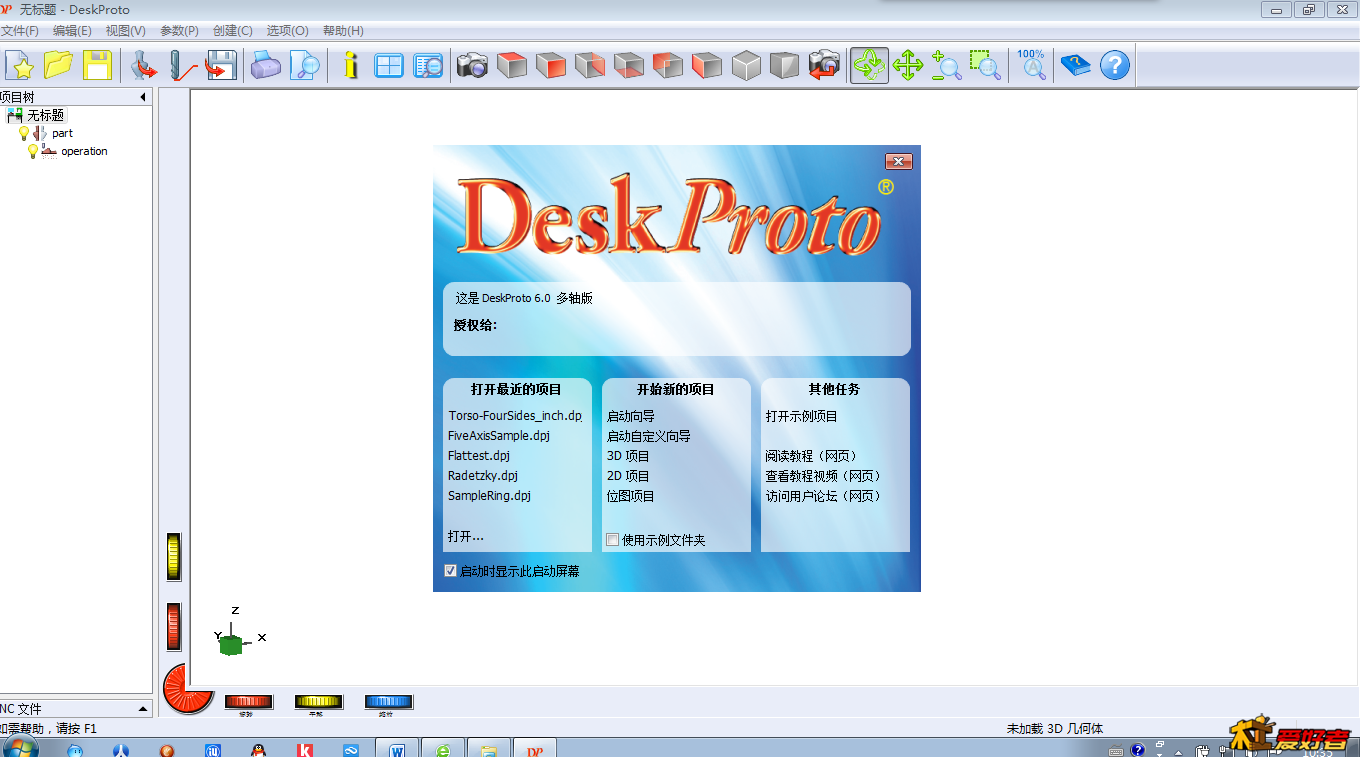The height and width of the screenshot is (757, 1360).
Task: Click the camera with red arrow icon
Action: 825,66
